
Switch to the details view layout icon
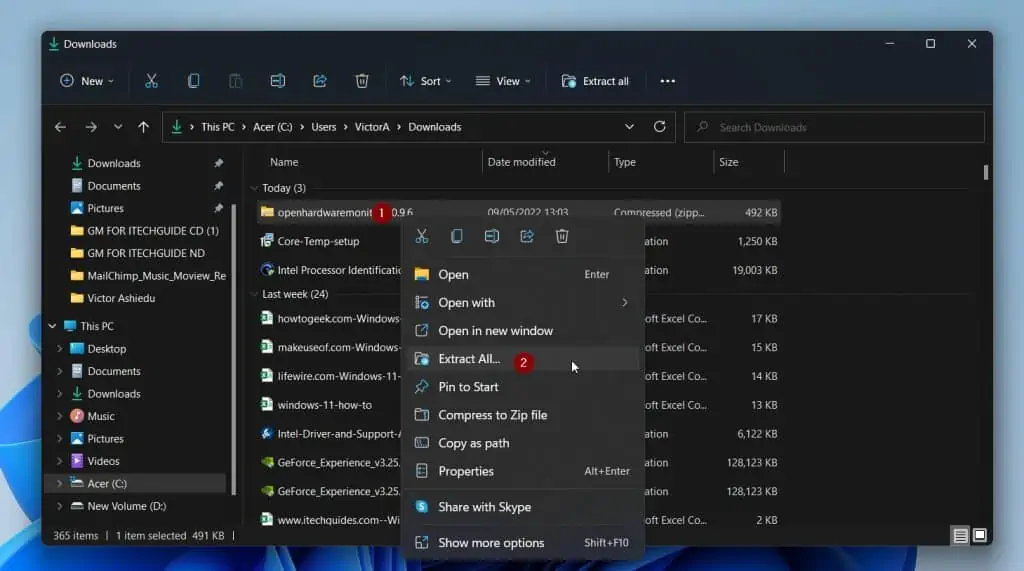tap(960, 536)
